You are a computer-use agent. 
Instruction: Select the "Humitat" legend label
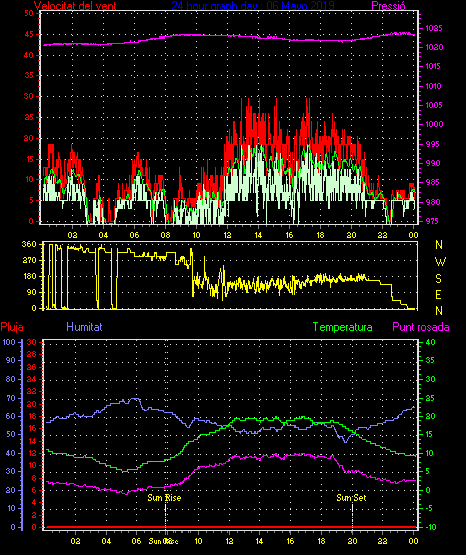coord(84,327)
